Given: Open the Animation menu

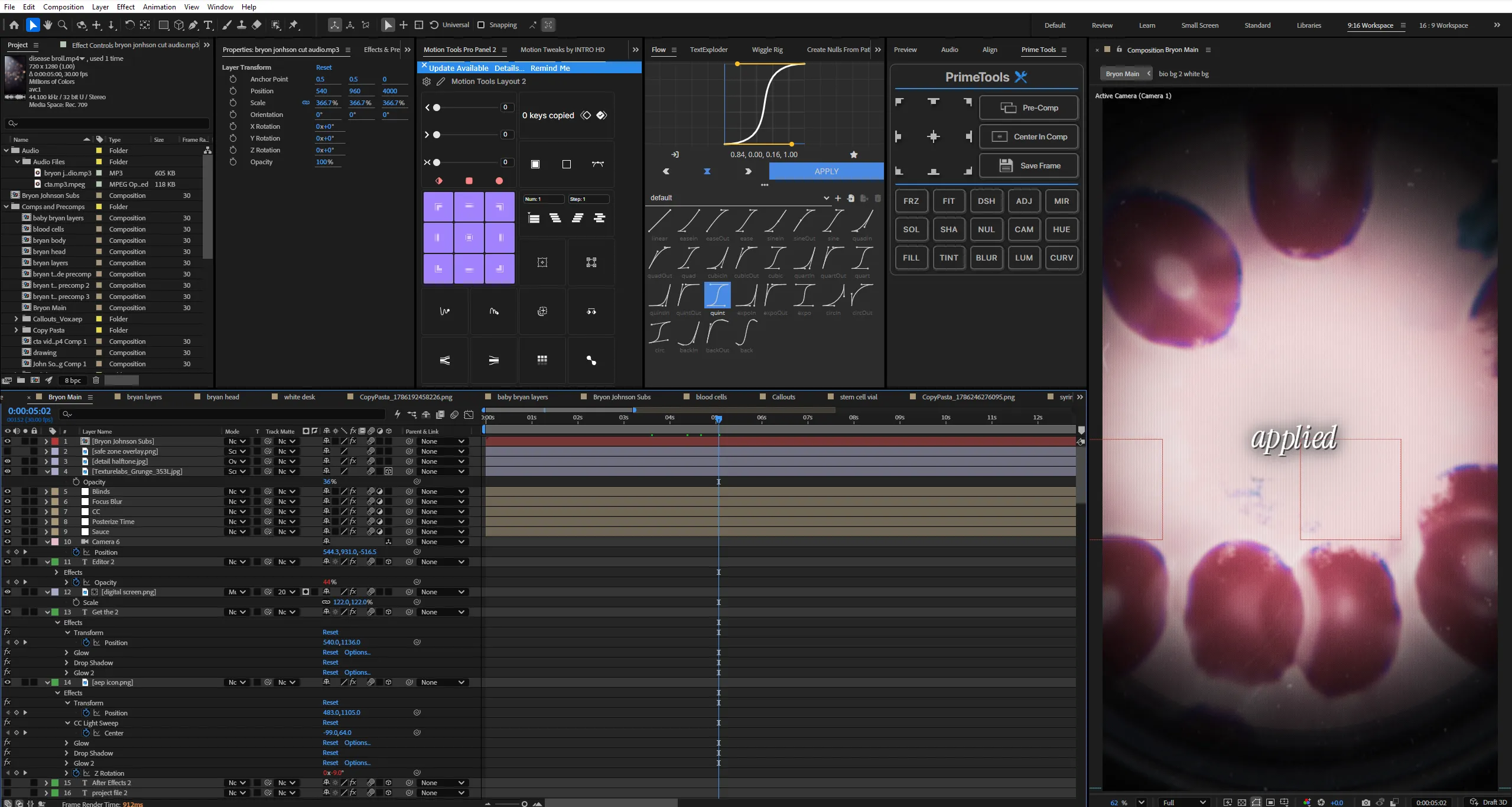Looking at the screenshot, I should point(160,6).
